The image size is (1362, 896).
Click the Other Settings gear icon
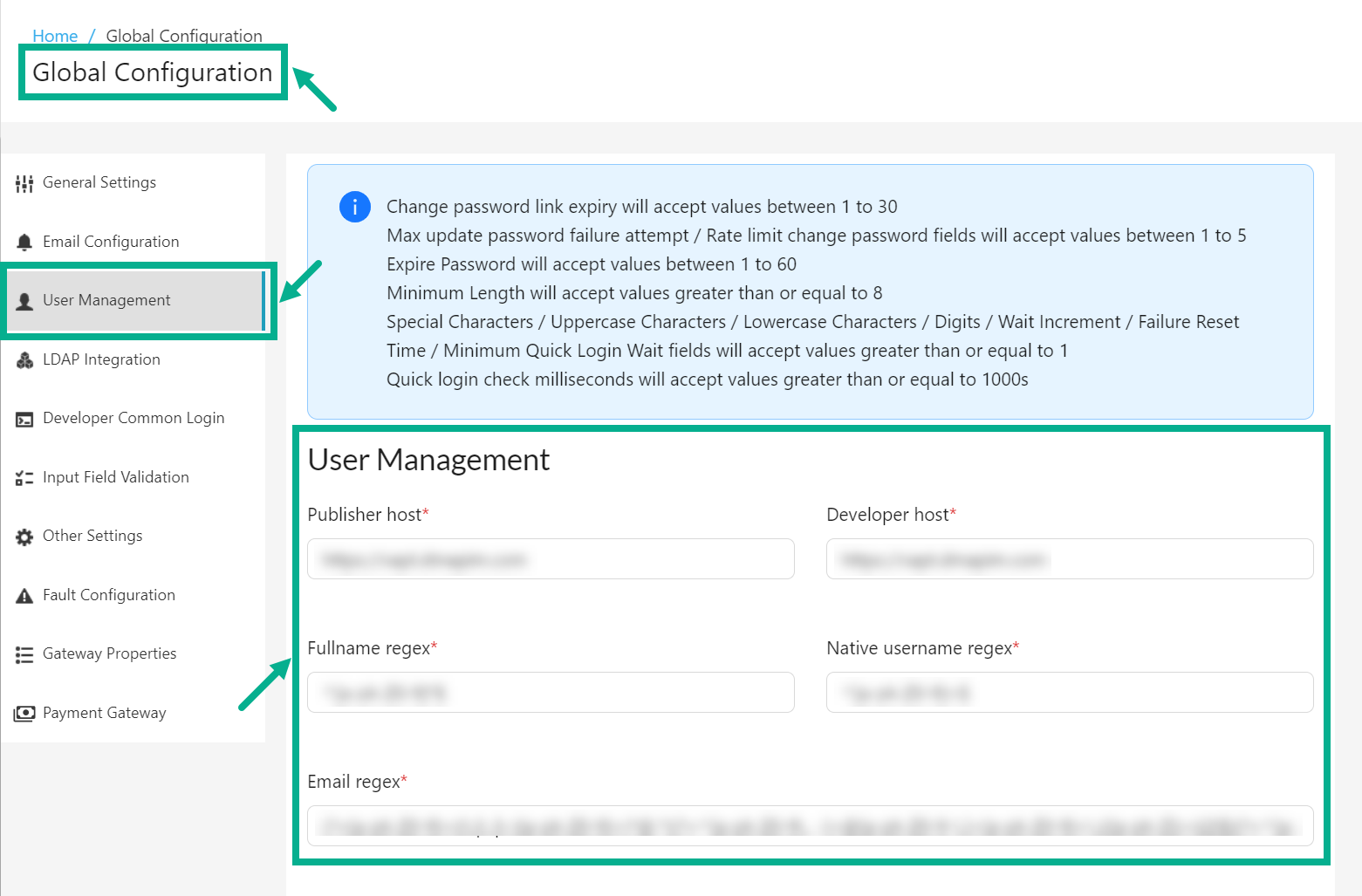coord(24,536)
